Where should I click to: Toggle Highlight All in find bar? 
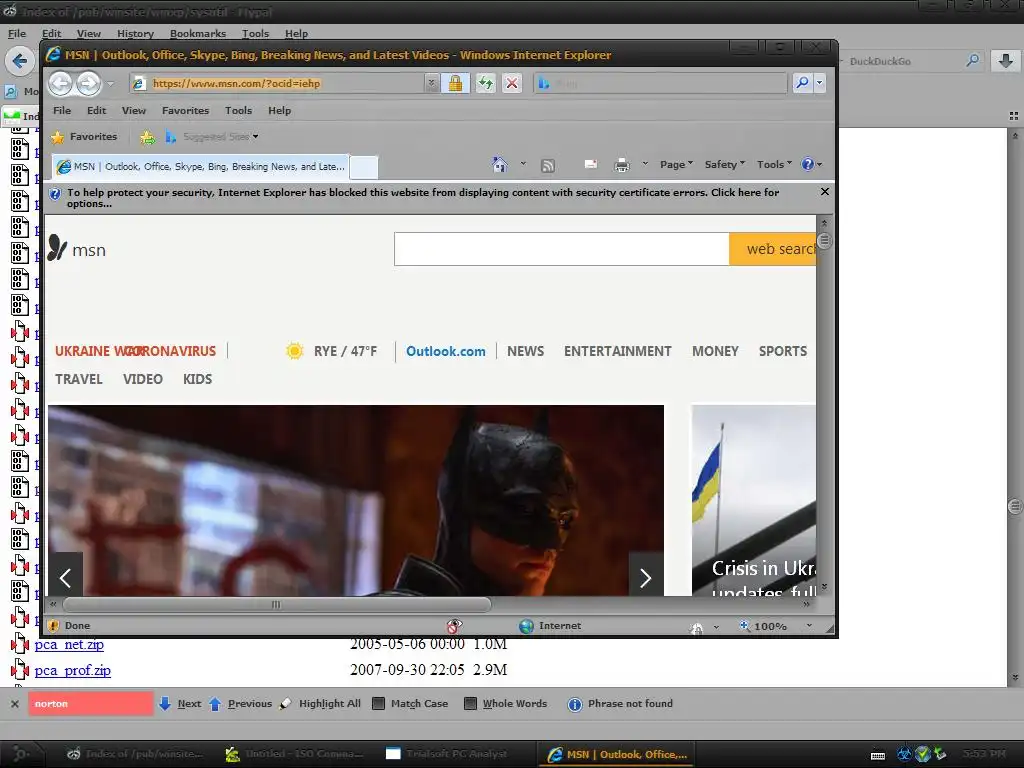coord(320,703)
